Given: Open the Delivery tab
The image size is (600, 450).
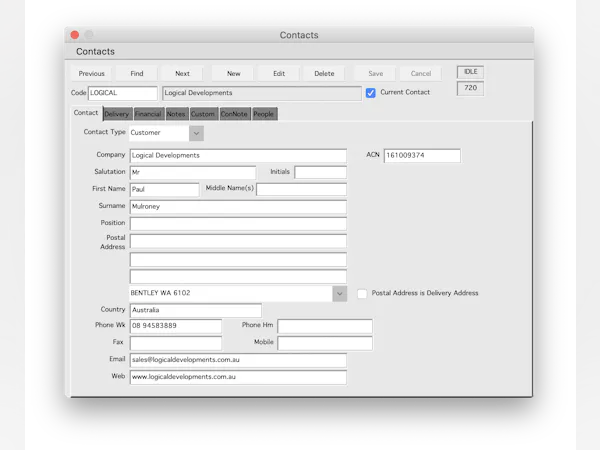Looking at the screenshot, I should [118, 114].
